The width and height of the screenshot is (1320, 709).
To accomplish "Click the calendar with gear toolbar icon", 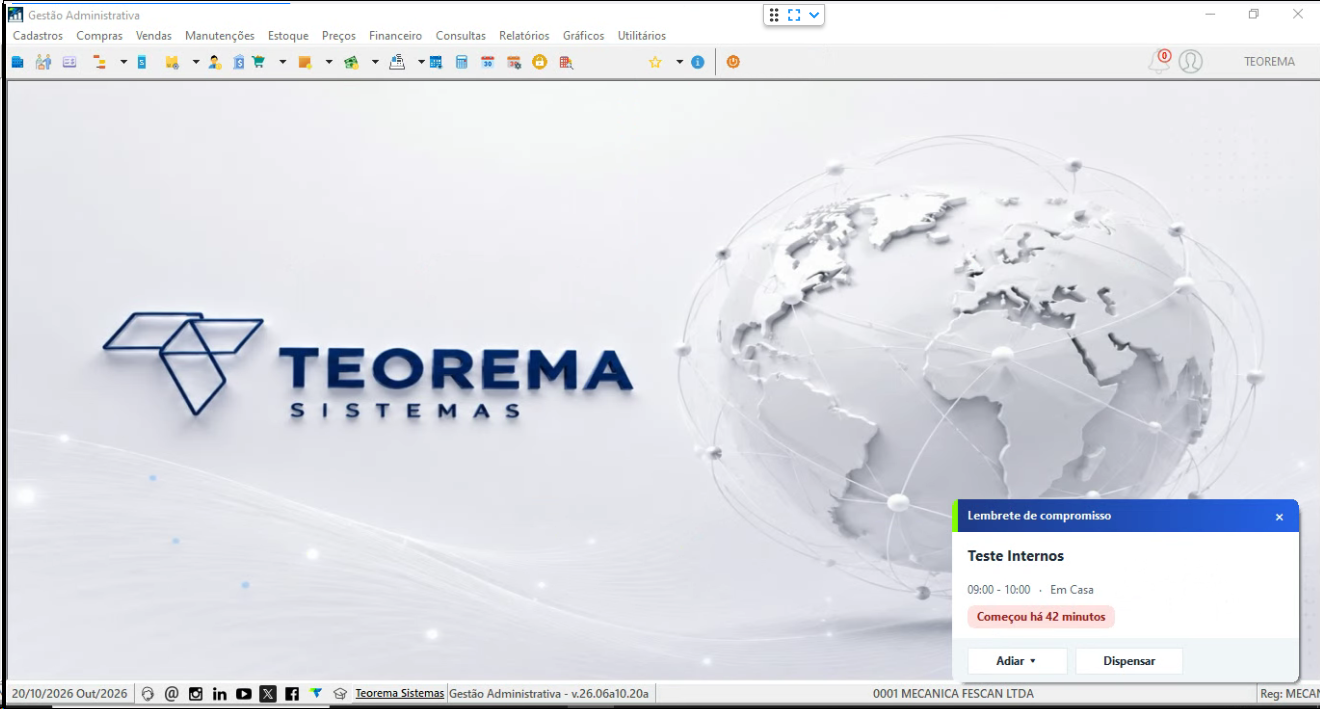I will pyautogui.click(x=514, y=62).
